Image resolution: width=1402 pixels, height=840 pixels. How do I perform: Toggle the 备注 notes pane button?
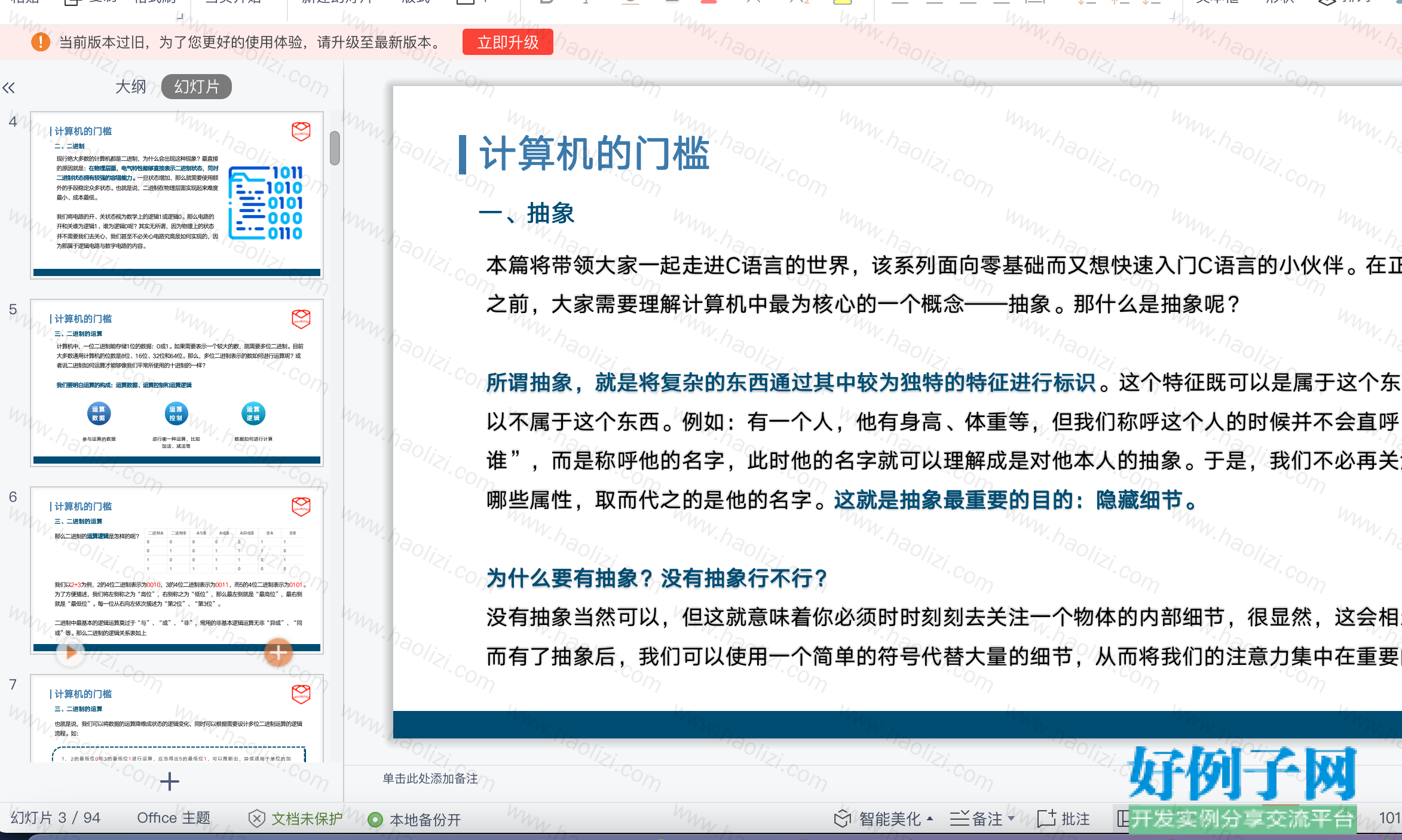(x=976, y=818)
